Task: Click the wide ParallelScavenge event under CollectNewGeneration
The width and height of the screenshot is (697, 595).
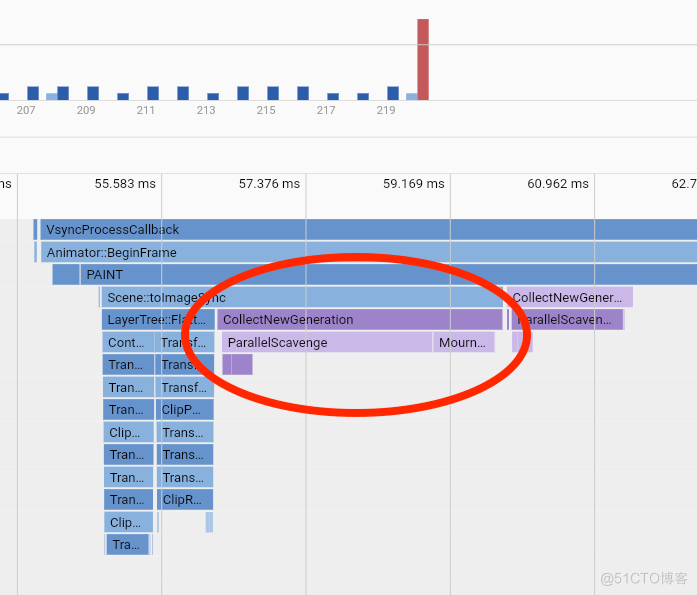Action: coord(326,343)
